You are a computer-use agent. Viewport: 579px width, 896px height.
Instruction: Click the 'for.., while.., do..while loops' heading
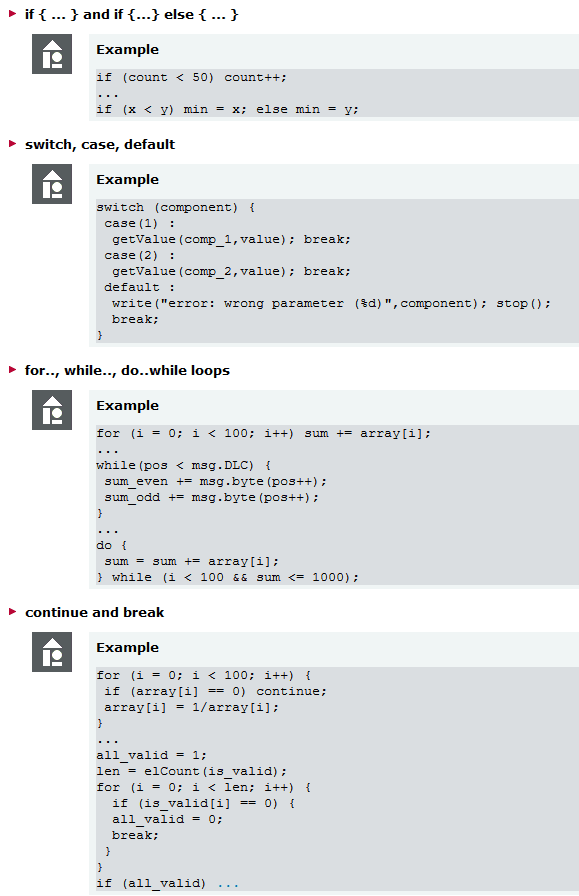127,370
